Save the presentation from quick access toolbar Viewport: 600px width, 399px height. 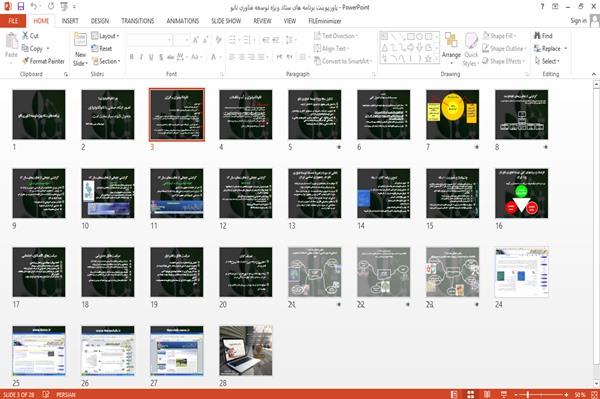[x=21, y=6]
